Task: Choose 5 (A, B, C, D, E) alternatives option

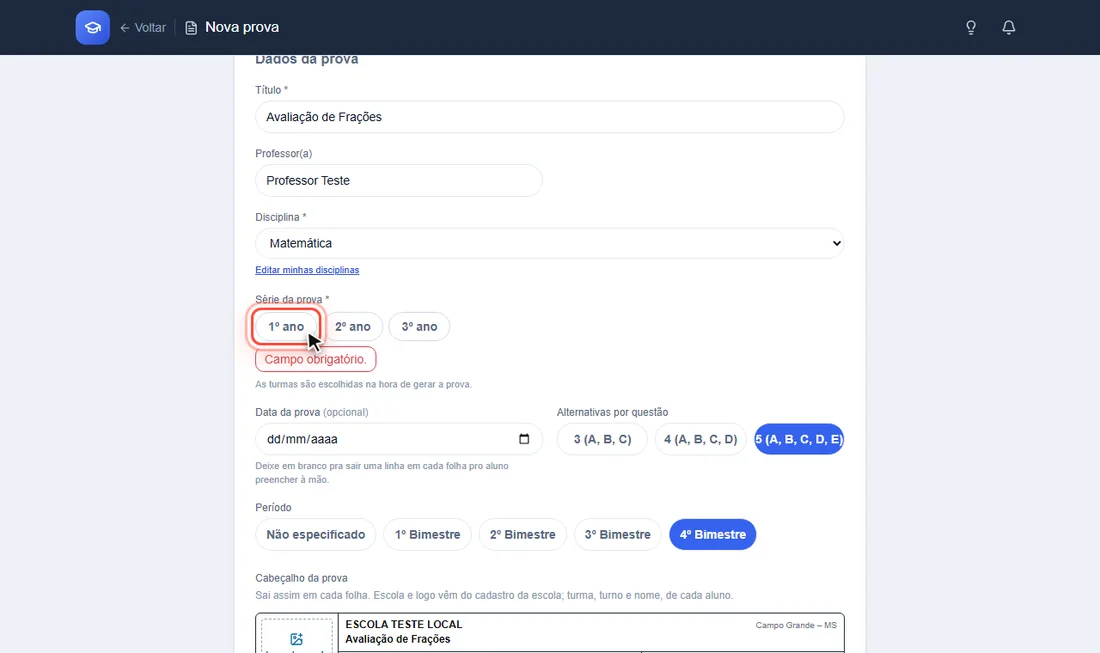Action: [x=799, y=439]
